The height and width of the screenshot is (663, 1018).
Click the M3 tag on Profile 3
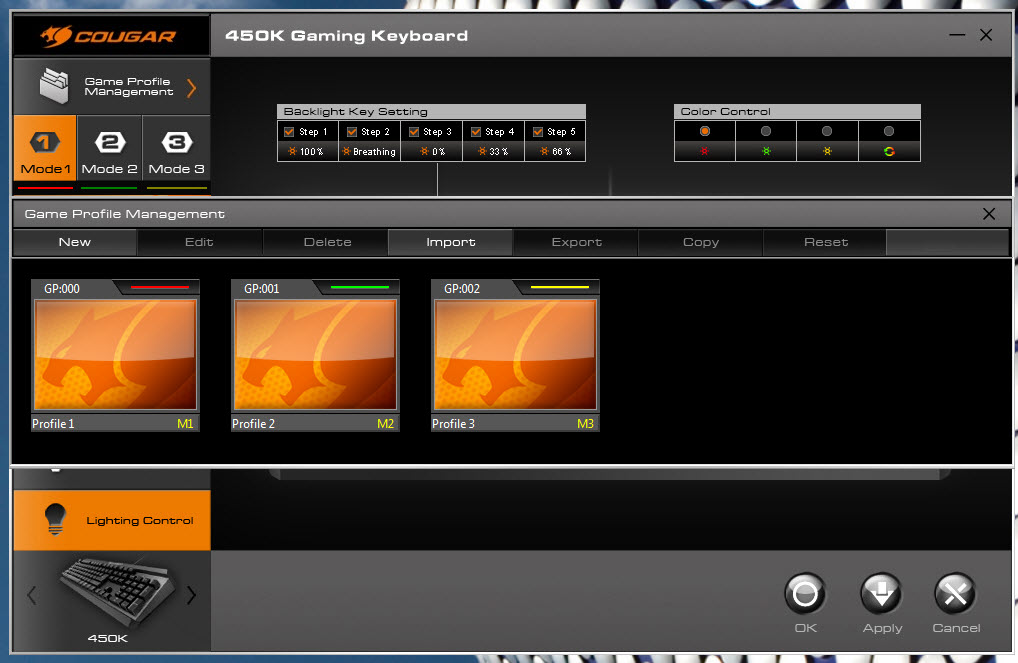tap(585, 424)
